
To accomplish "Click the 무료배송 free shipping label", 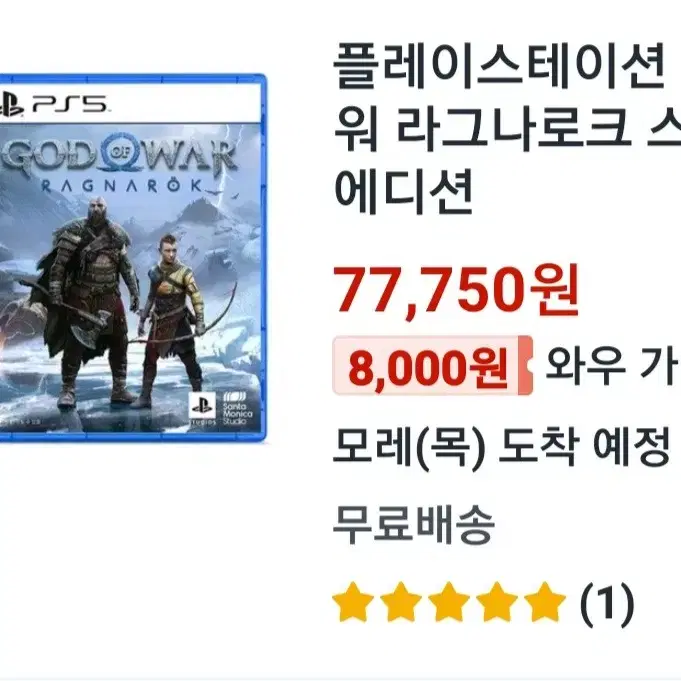I will point(413,523).
